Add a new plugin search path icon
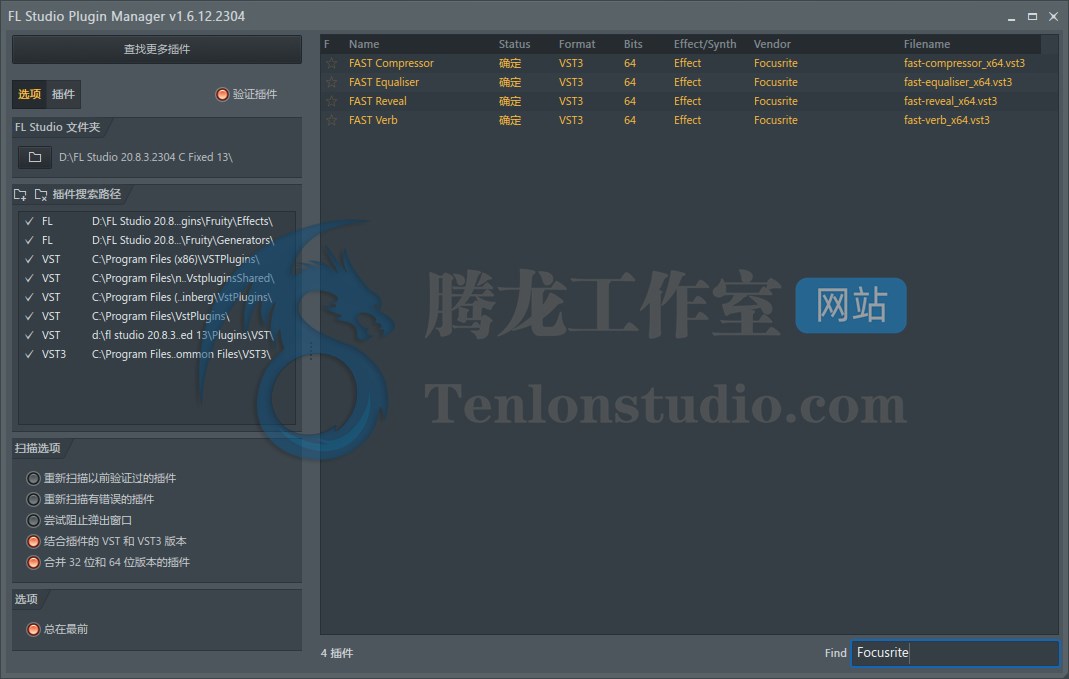Screen dimensions: 1069x679 [x=20, y=195]
